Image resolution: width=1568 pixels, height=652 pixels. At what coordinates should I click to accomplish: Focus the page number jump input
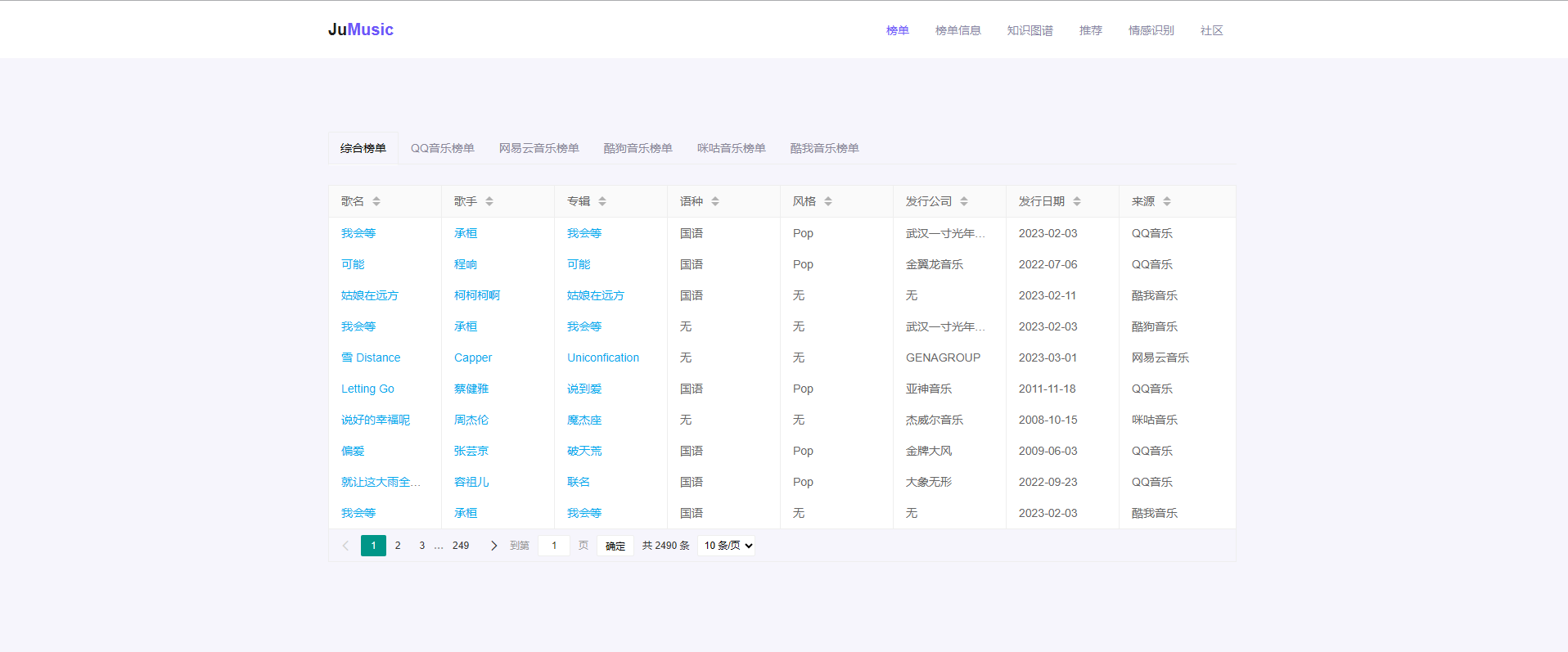554,546
